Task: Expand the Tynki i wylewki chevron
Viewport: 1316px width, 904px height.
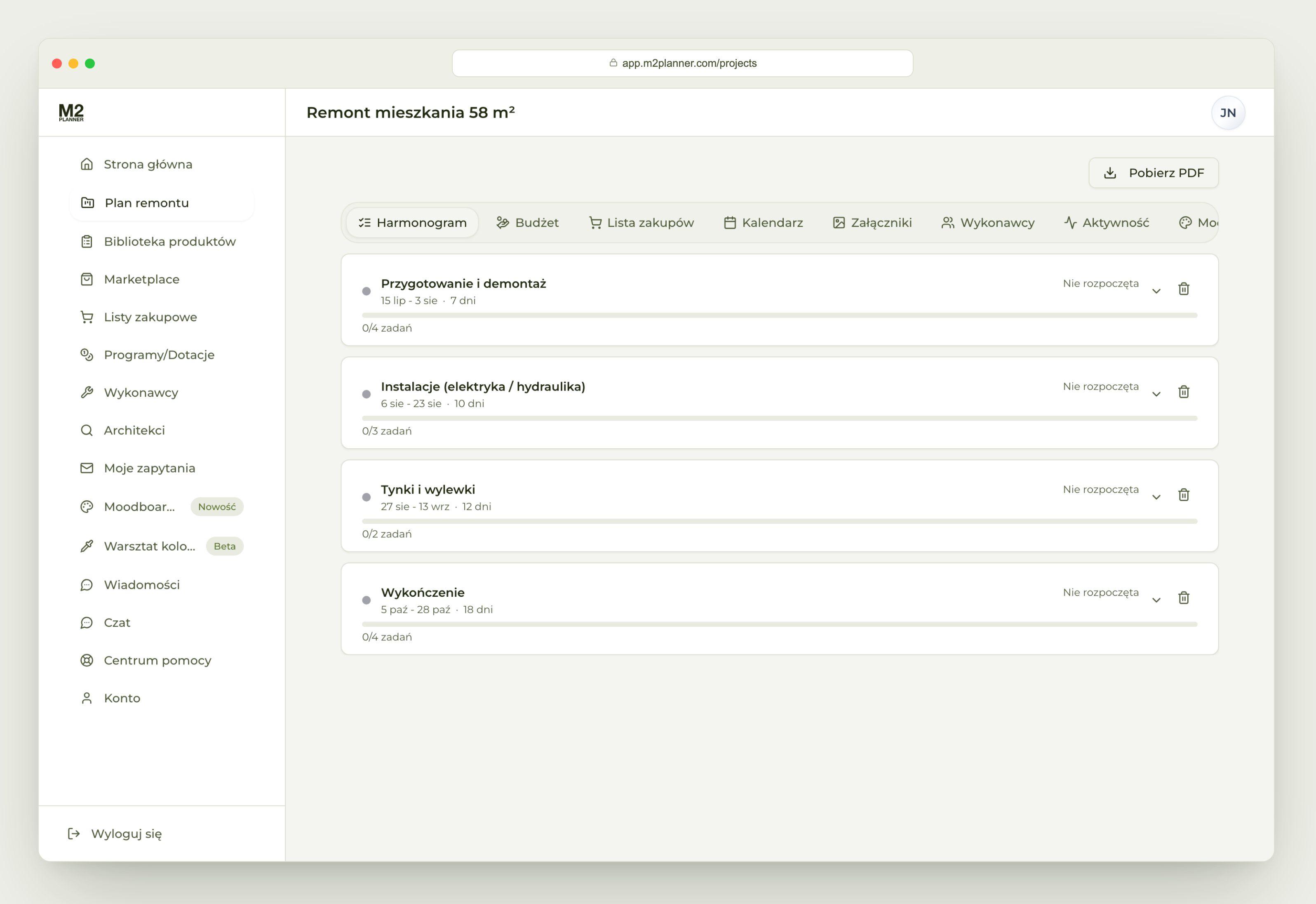Action: (x=1156, y=497)
